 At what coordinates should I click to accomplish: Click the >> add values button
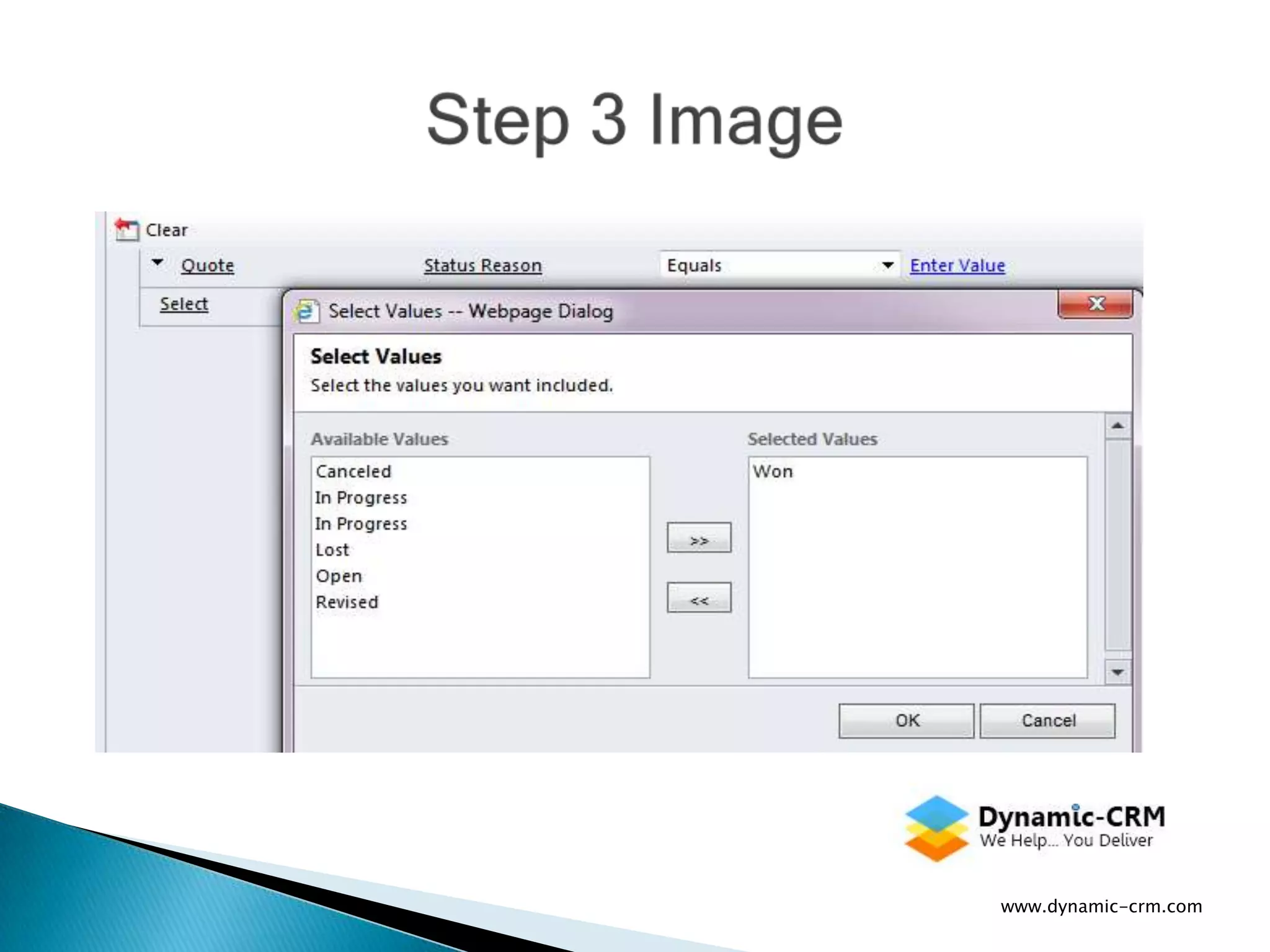coord(699,538)
